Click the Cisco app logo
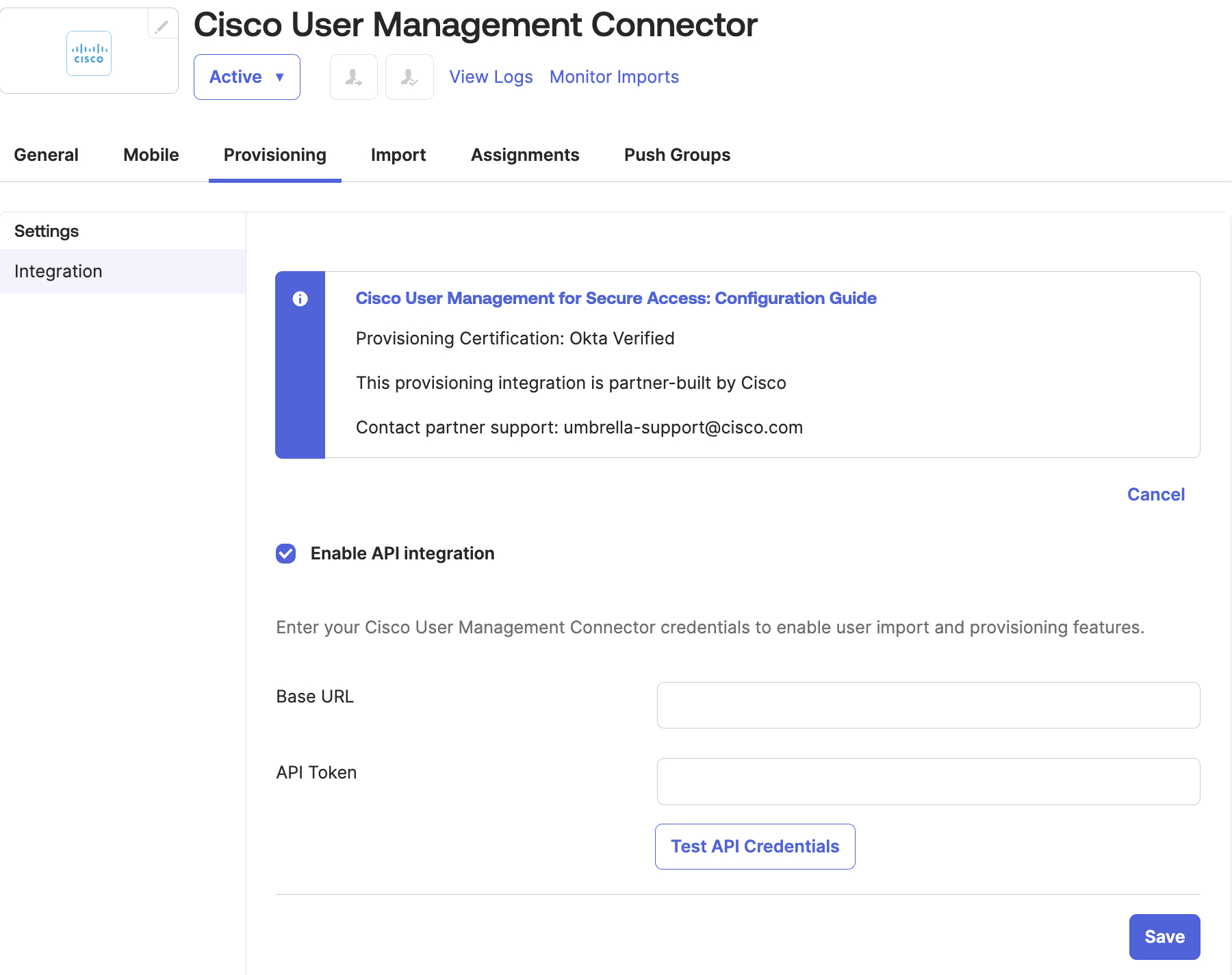1232x975 pixels. (89, 53)
